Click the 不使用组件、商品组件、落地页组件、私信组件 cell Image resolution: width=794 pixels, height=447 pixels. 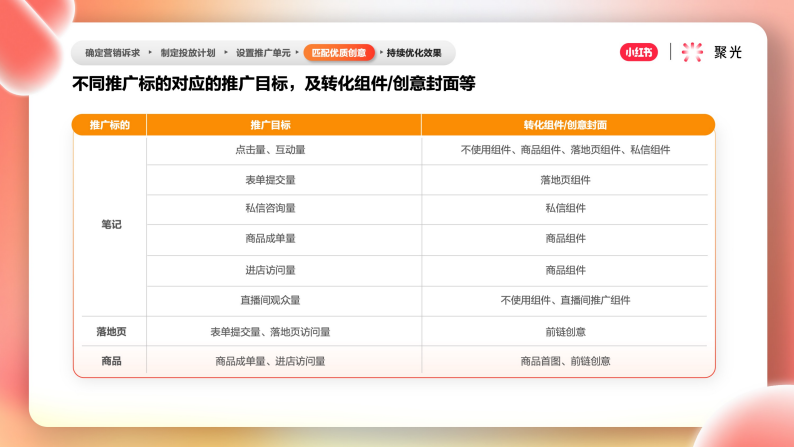point(565,150)
